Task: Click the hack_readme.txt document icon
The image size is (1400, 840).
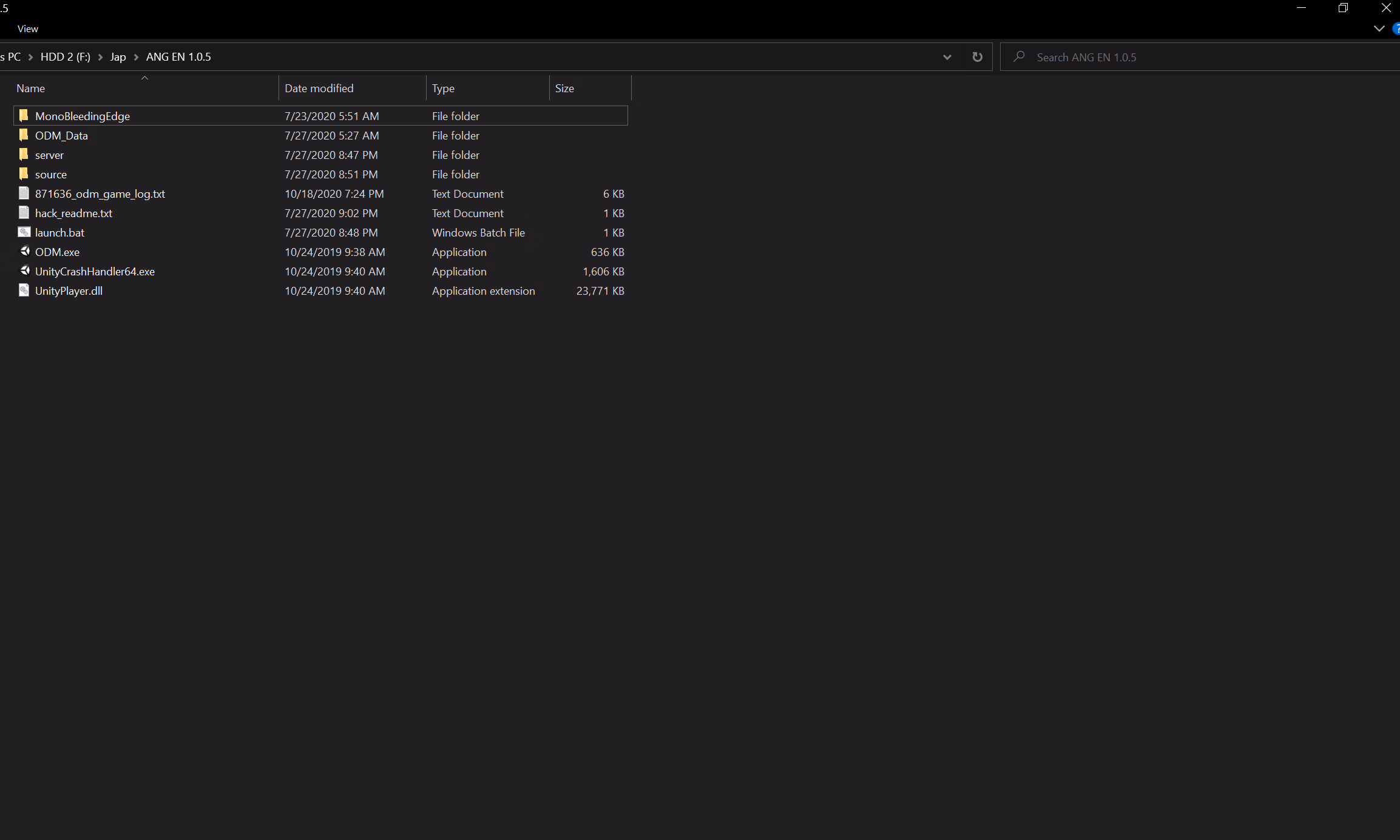Action: pyautogui.click(x=24, y=213)
